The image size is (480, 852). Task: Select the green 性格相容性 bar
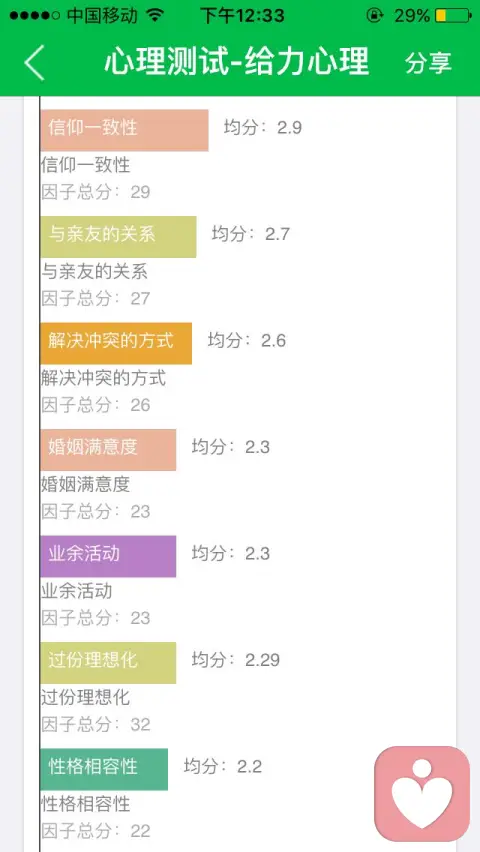click(x=104, y=769)
